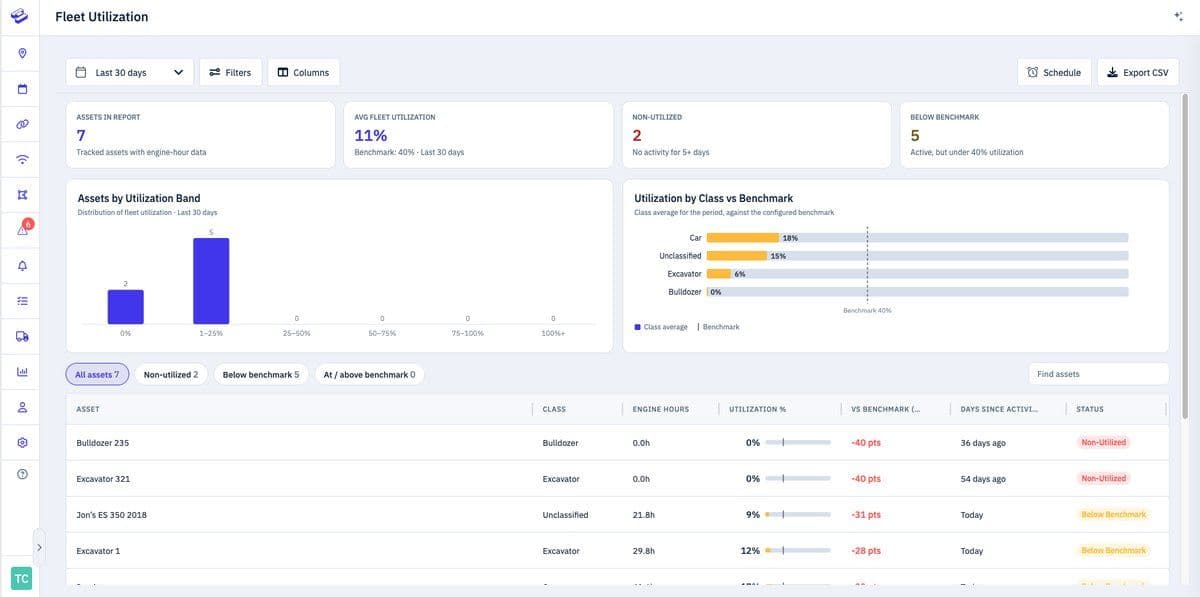Select the All assets 7 tab
This screenshot has width=1200, height=597.
(97, 374)
